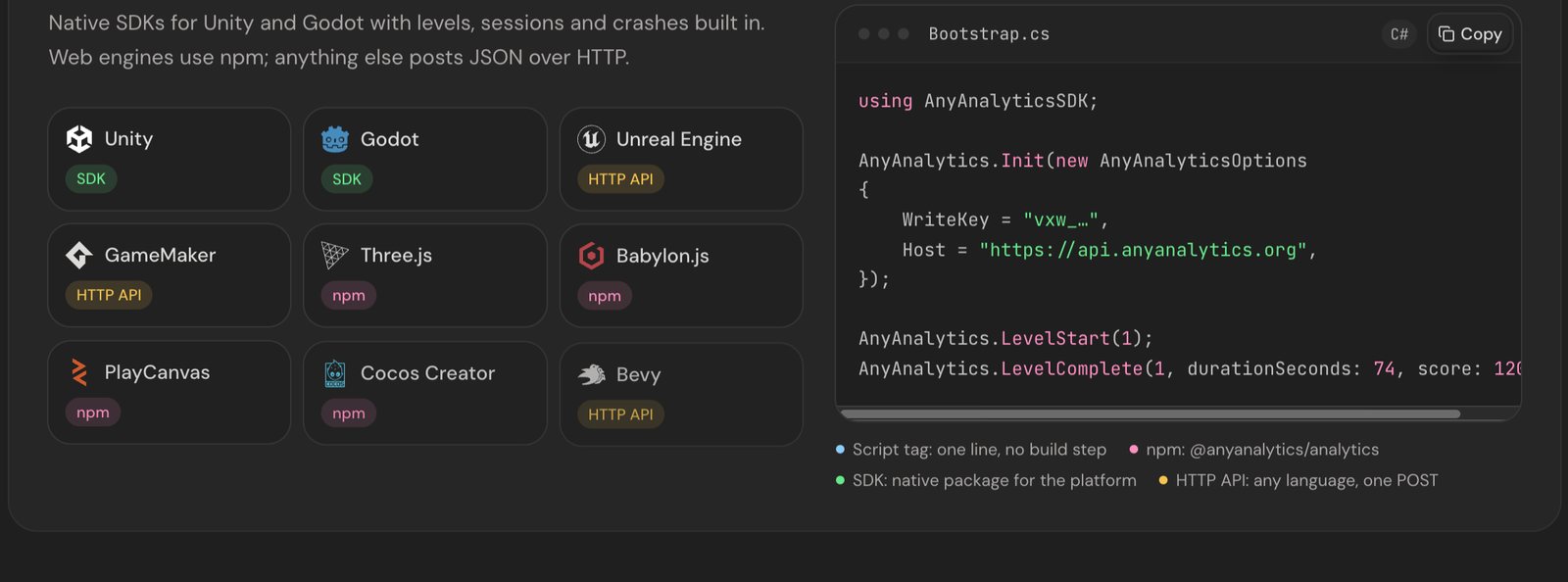The image size is (1568, 582).
Task: Click the Three.js triangle logo icon
Action: 335,256
